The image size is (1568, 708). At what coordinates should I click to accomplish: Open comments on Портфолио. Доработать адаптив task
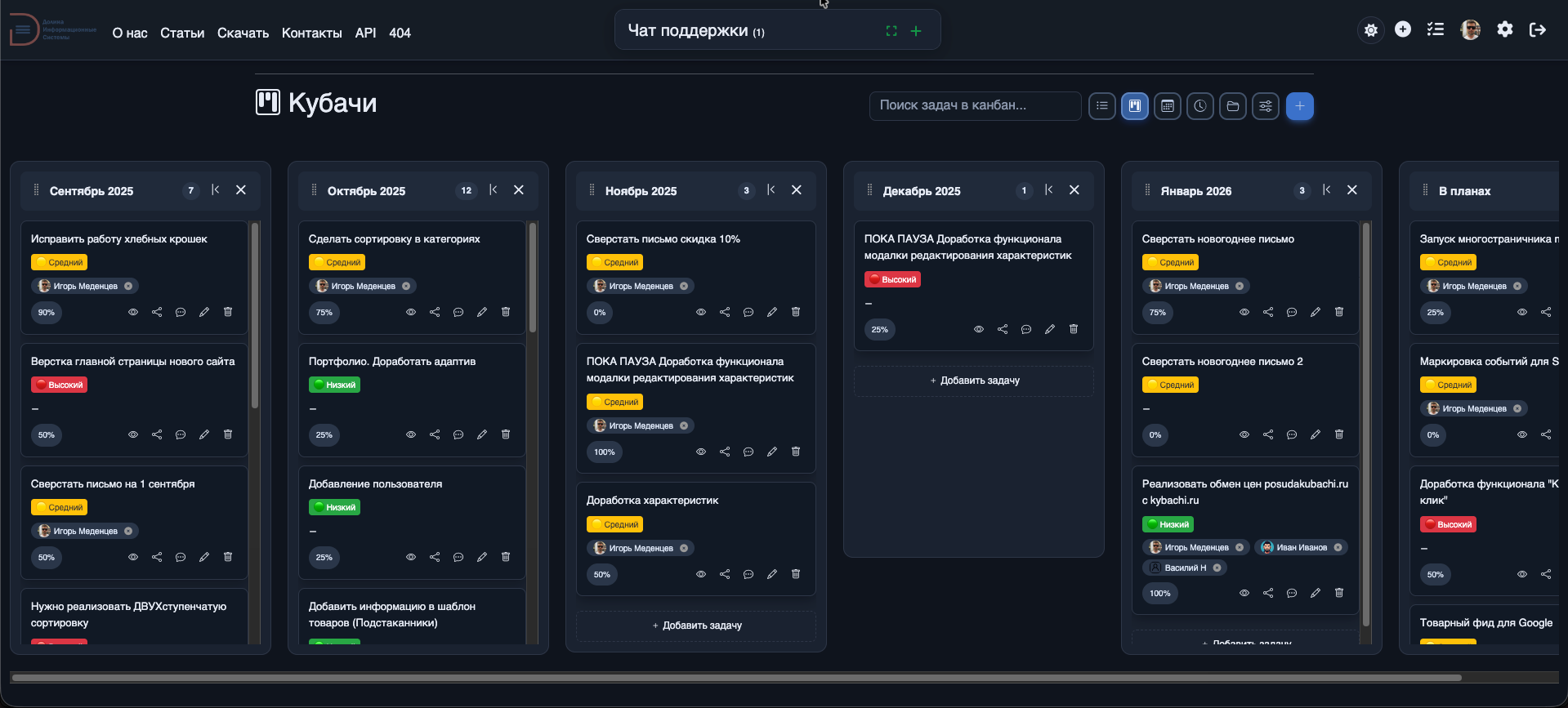[458, 434]
